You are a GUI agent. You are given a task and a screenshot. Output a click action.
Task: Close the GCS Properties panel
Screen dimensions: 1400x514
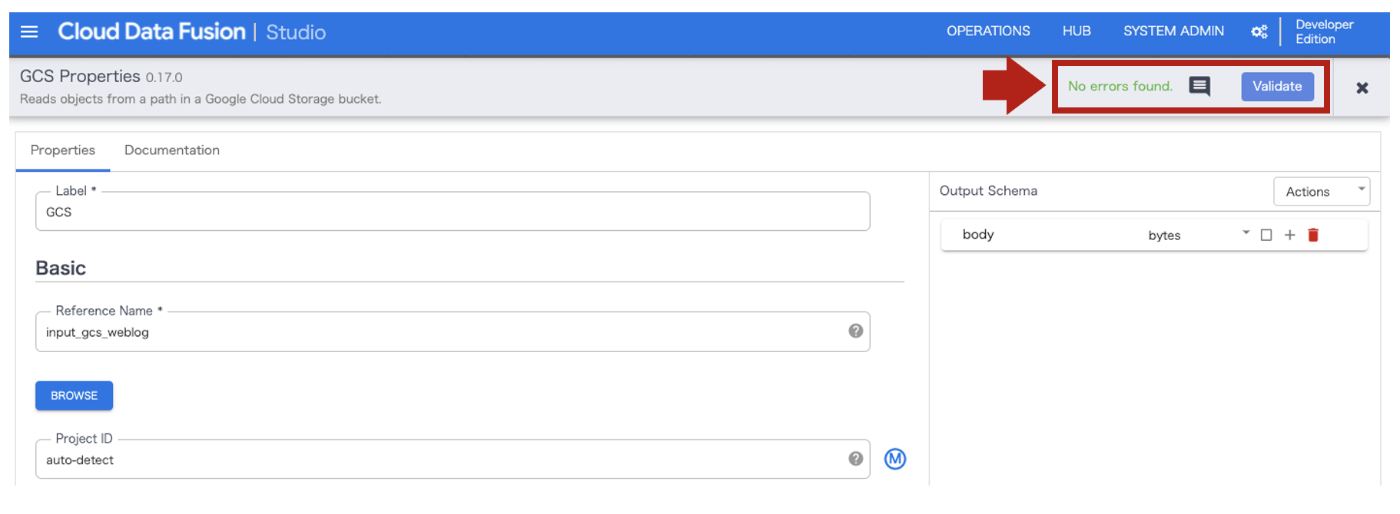click(x=1361, y=88)
